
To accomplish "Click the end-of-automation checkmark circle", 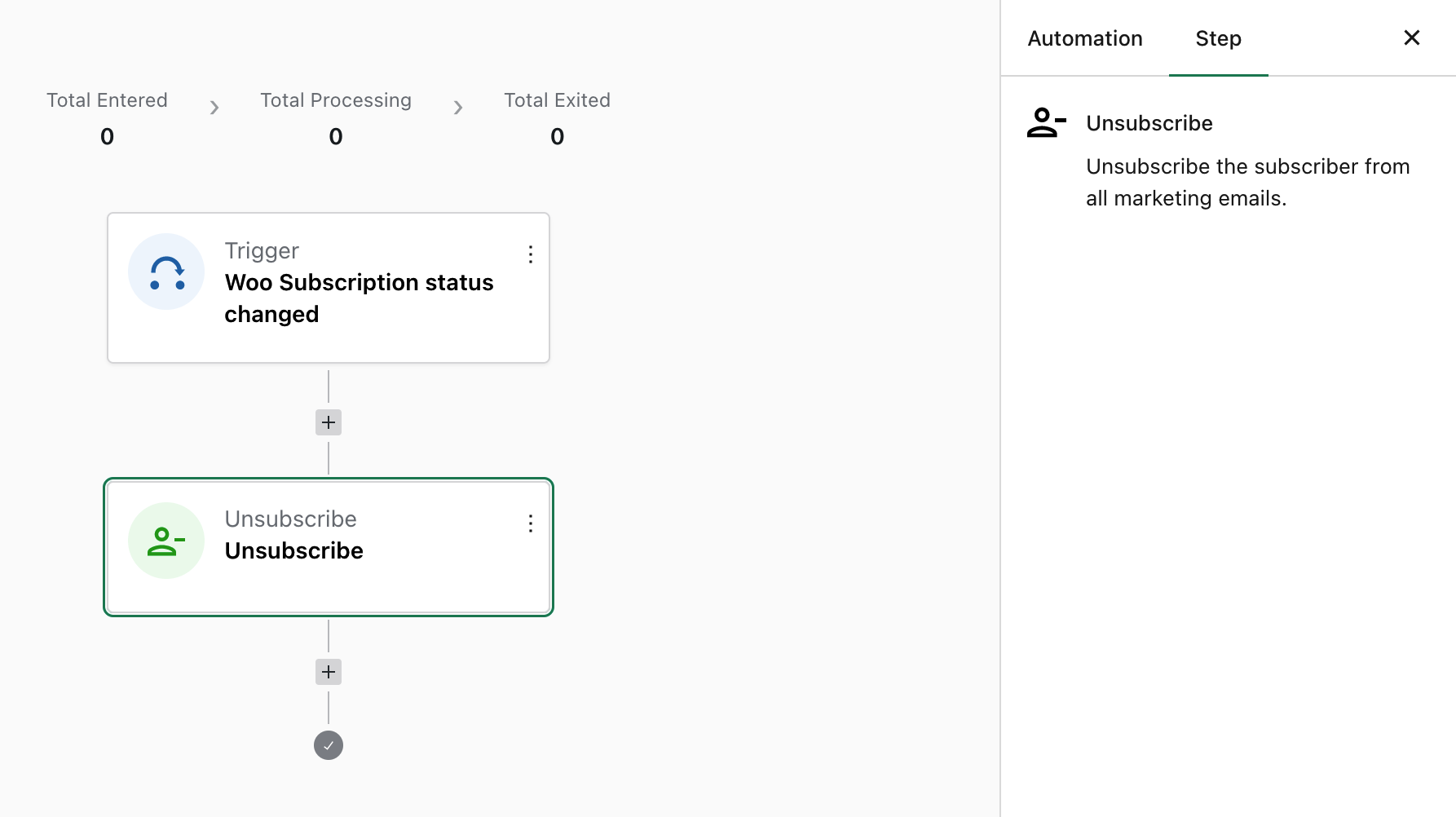I will pyautogui.click(x=329, y=745).
